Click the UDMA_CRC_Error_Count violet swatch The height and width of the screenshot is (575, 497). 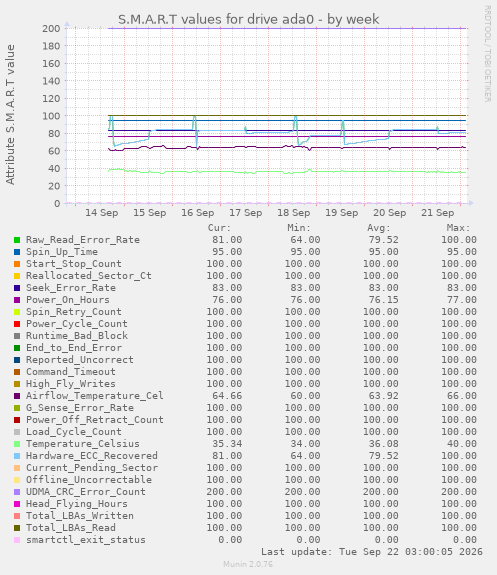click(x=17, y=492)
